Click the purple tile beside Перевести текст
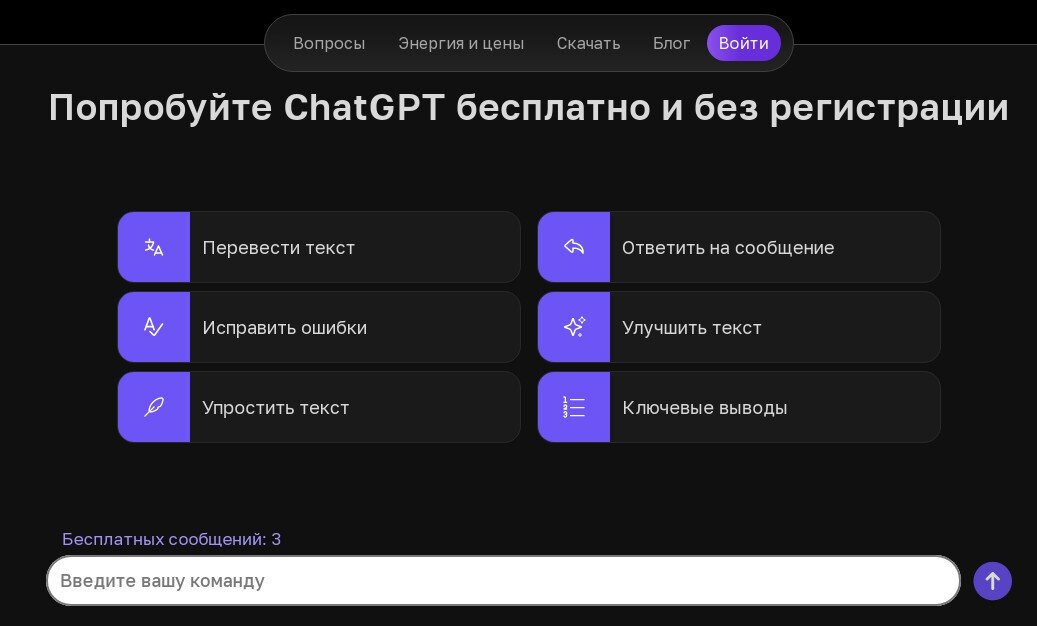This screenshot has width=1037, height=626. [153, 247]
